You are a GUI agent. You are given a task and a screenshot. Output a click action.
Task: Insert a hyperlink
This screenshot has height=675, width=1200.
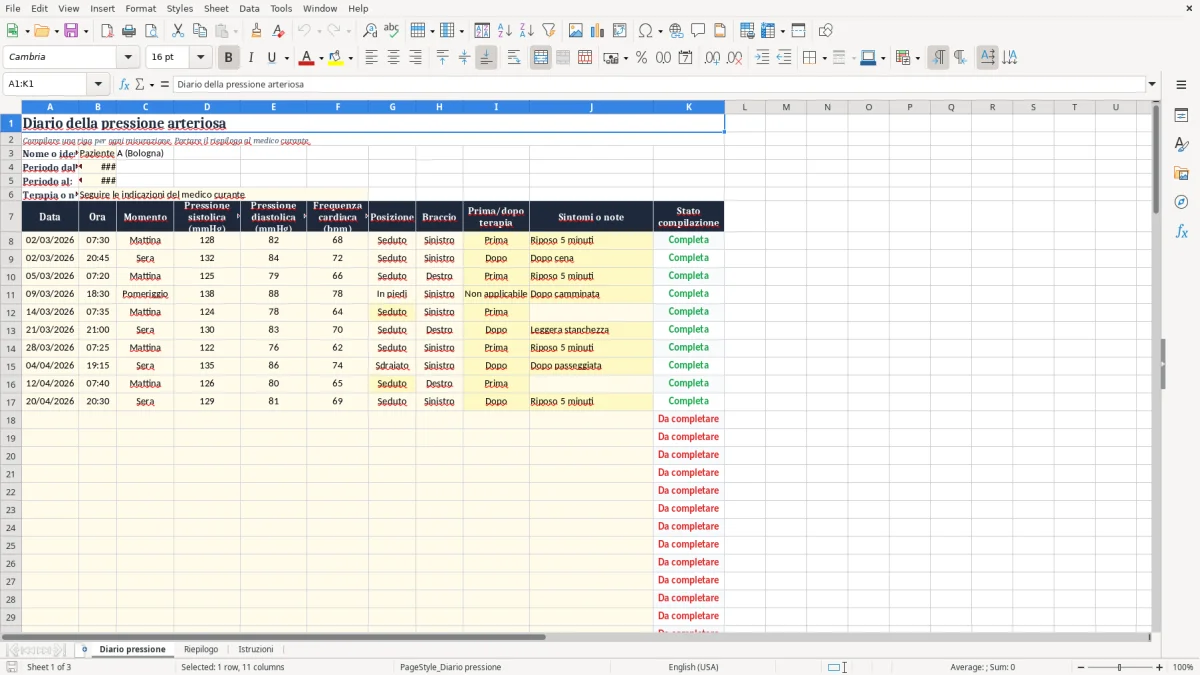tap(676, 31)
